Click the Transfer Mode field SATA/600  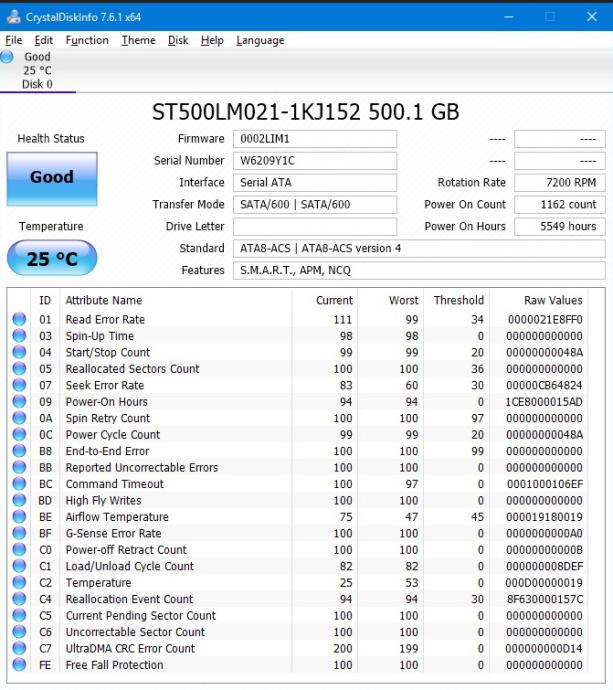point(315,205)
